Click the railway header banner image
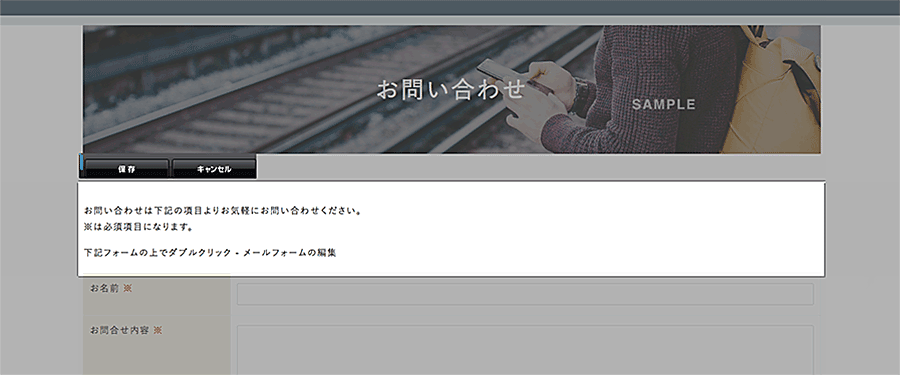This screenshot has width=900, height=375. click(x=452, y=90)
